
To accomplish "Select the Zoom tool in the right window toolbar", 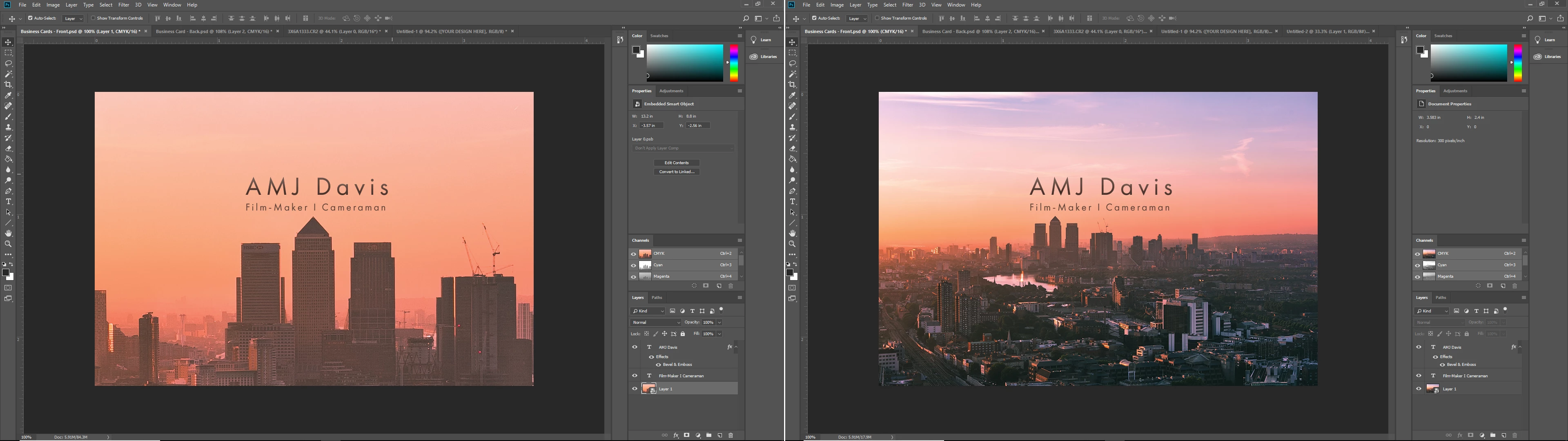I will 793,244.
